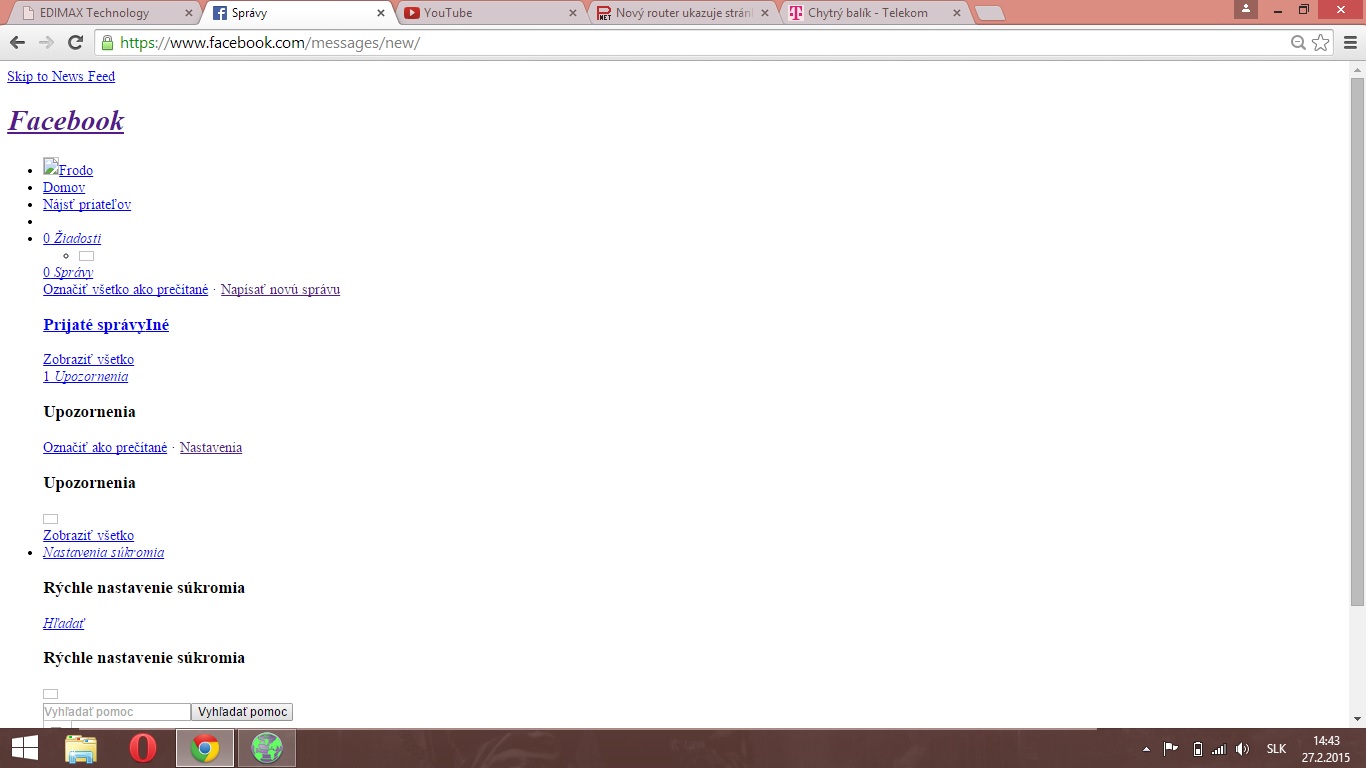
Task: Open Nájsť priateľov link
Action: click(87, 205)
